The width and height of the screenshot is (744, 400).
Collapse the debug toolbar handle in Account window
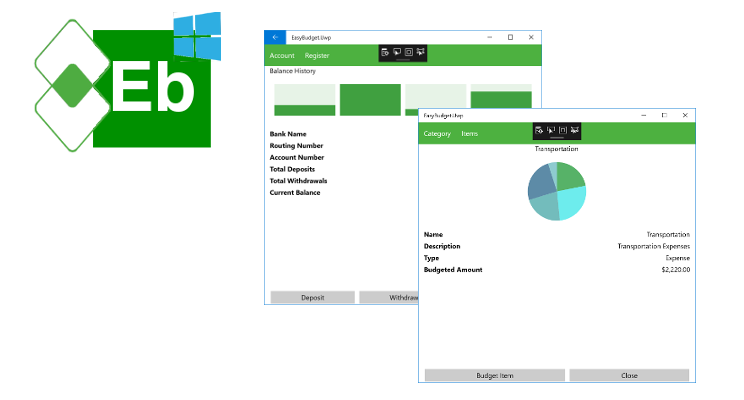403,60
